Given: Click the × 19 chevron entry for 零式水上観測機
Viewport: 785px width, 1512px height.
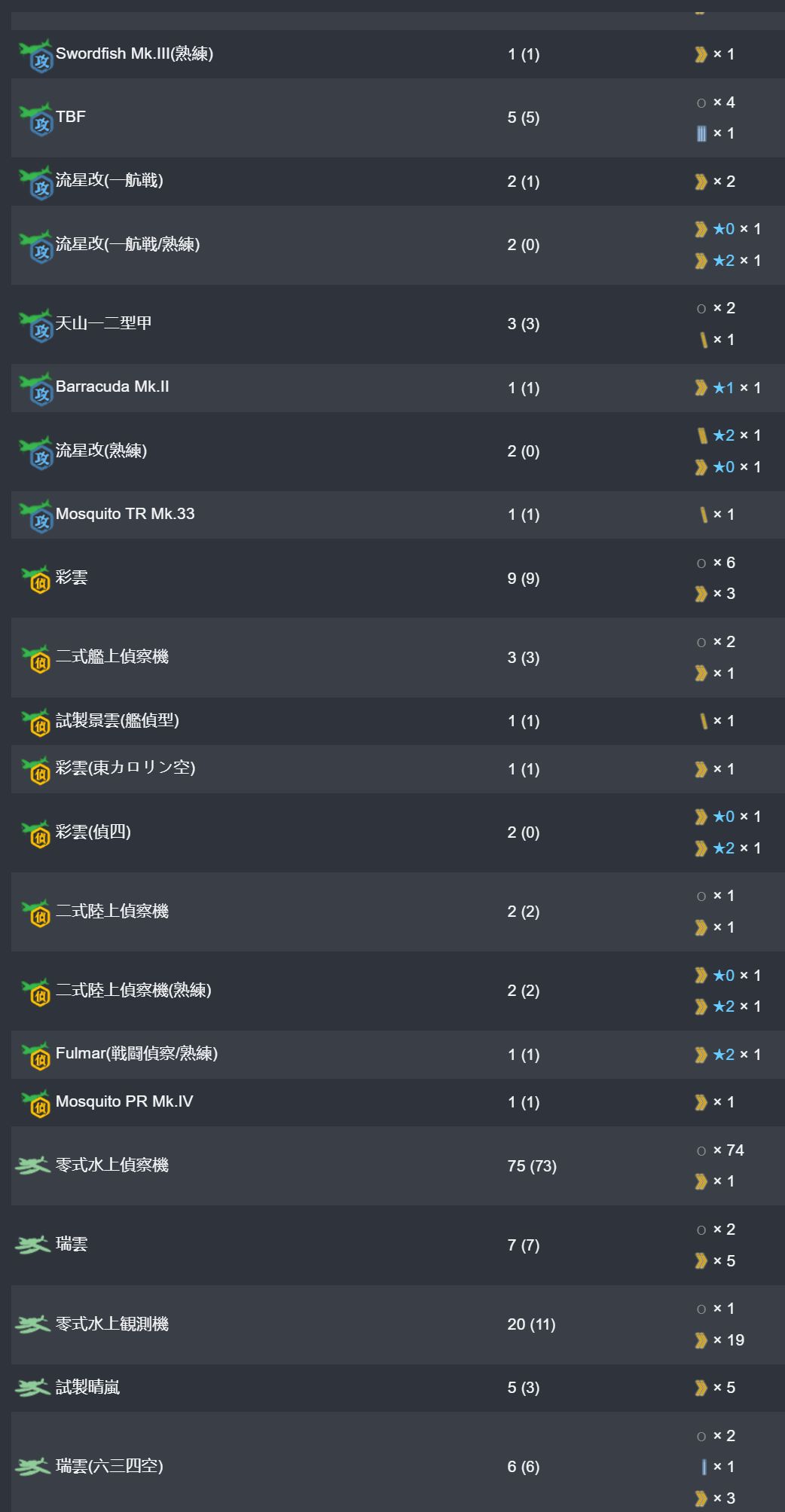Looking at the screenshot, I should 719,1340.
